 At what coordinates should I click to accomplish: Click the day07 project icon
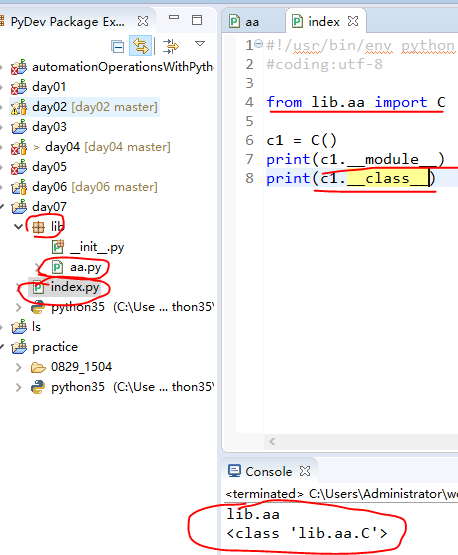click(19, 207)
